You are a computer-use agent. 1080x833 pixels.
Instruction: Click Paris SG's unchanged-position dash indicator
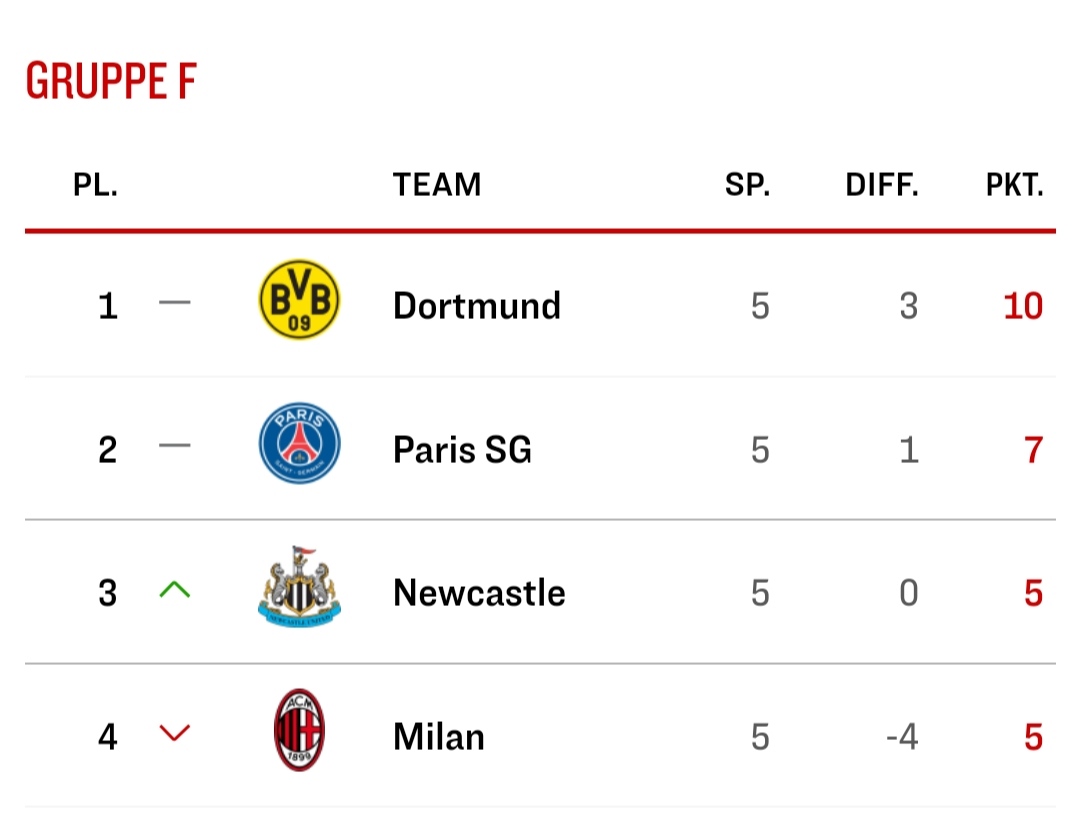175,447
